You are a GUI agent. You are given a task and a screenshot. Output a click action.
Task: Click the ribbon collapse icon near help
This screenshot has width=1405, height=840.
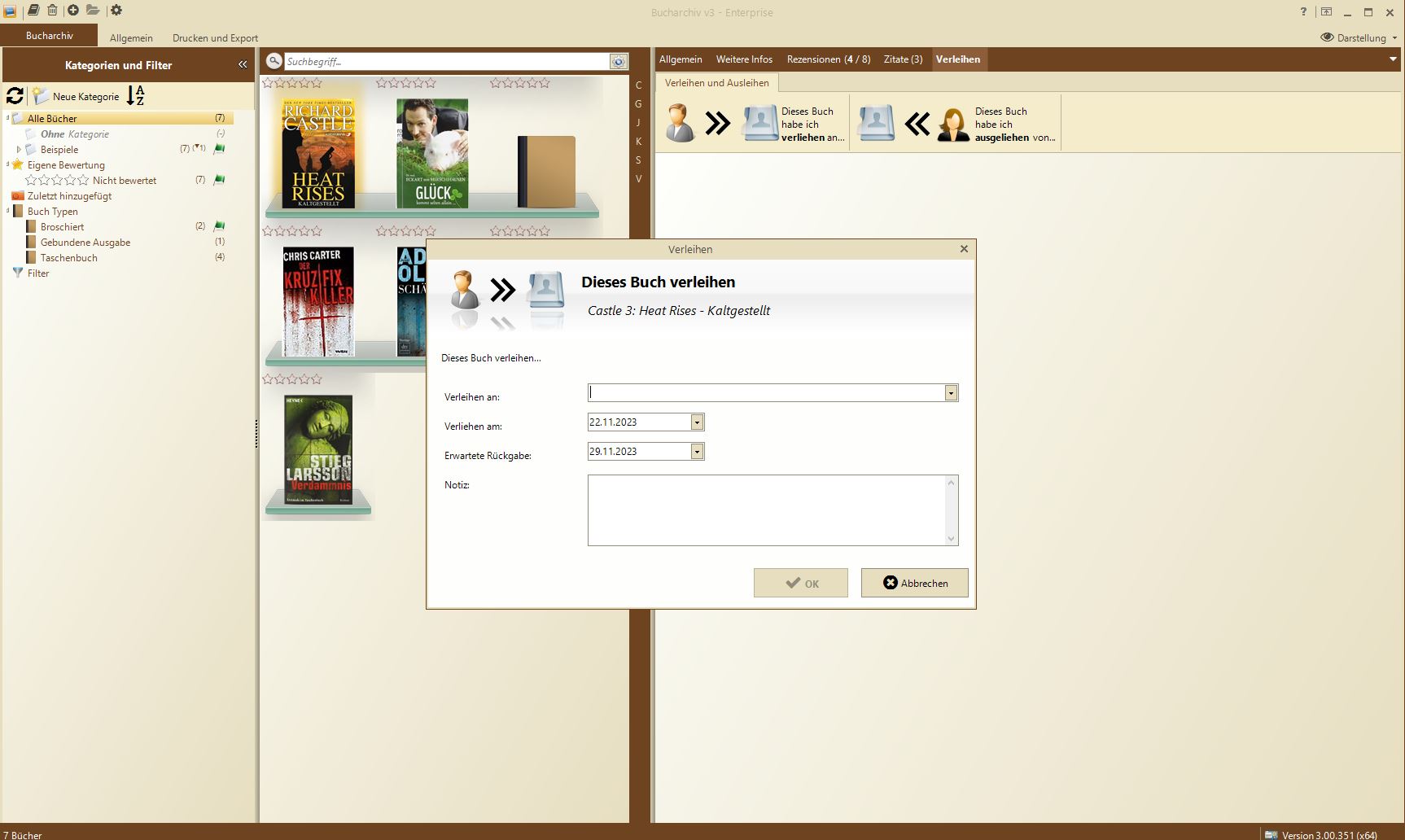pos(1326,12)
